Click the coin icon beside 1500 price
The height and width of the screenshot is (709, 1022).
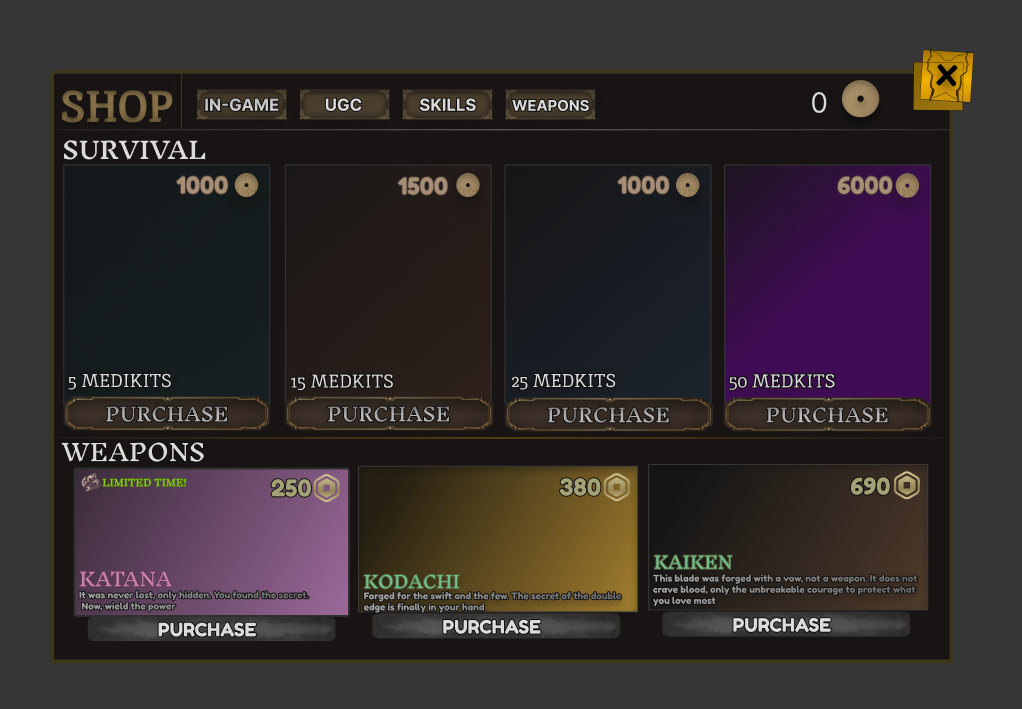tap(468, 185)
